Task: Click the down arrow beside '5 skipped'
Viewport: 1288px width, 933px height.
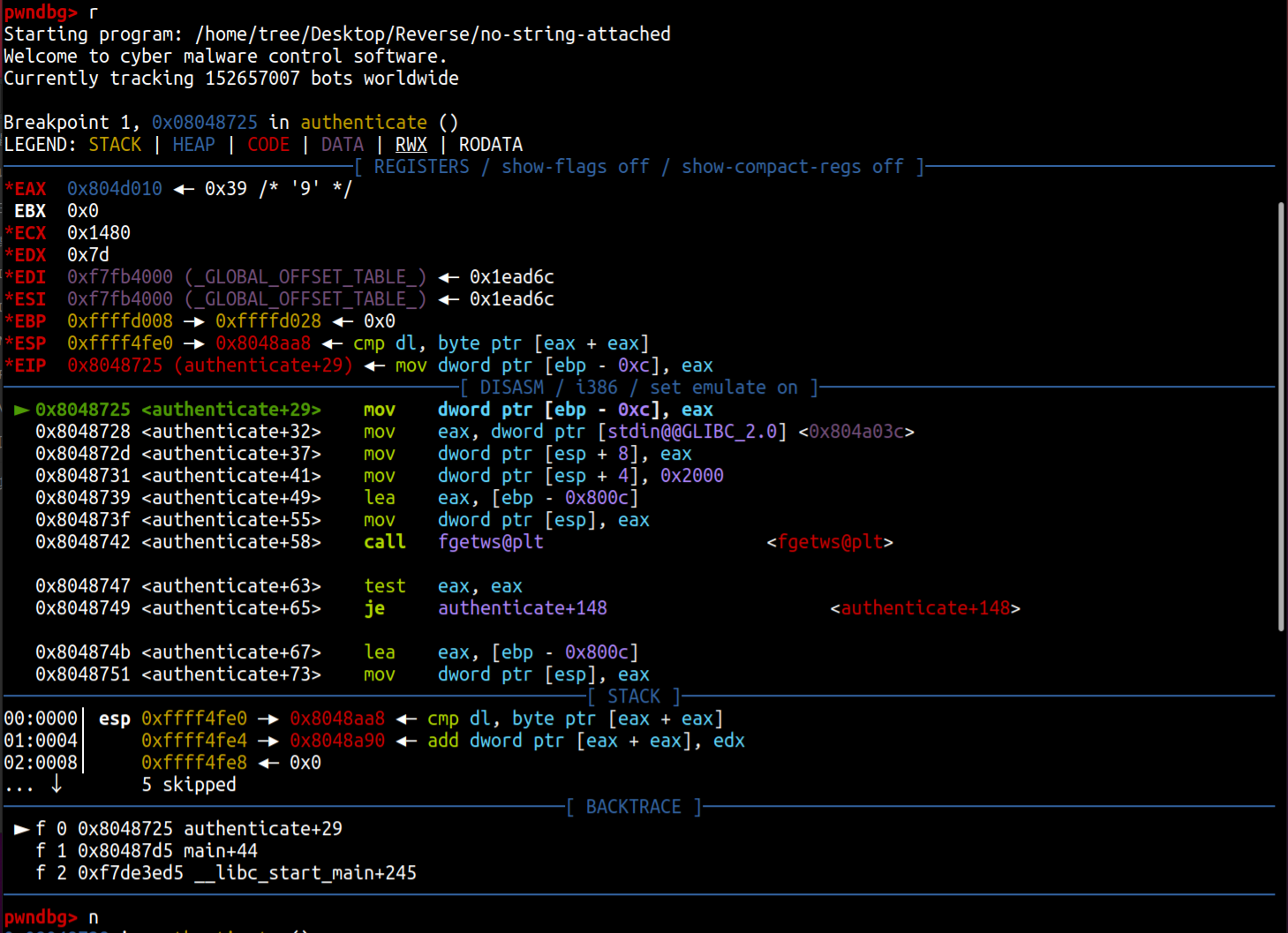Action: click(56, 784)
